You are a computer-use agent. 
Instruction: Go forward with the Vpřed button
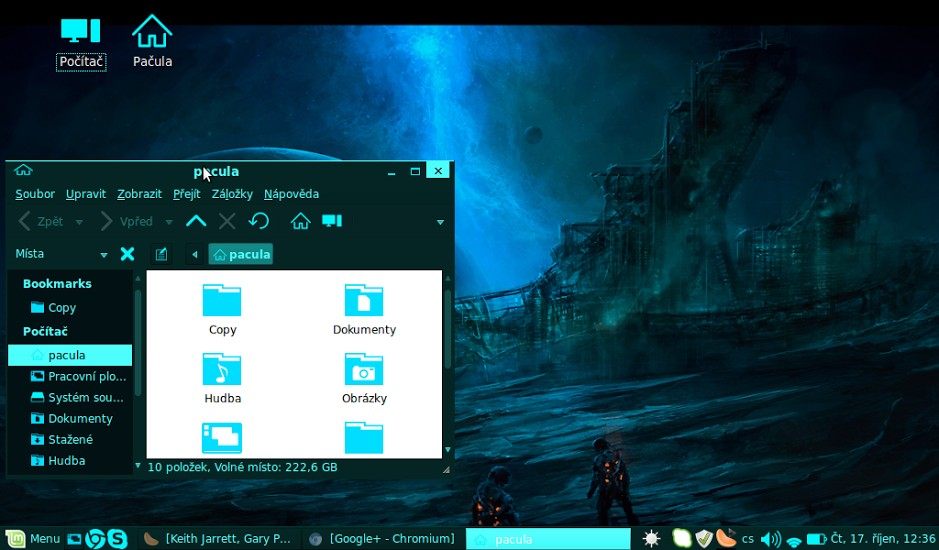(x=126, y=222)
